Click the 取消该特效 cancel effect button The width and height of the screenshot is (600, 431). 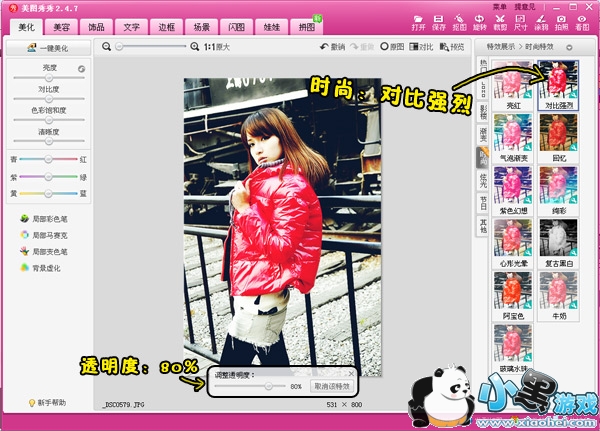(332, 386)
